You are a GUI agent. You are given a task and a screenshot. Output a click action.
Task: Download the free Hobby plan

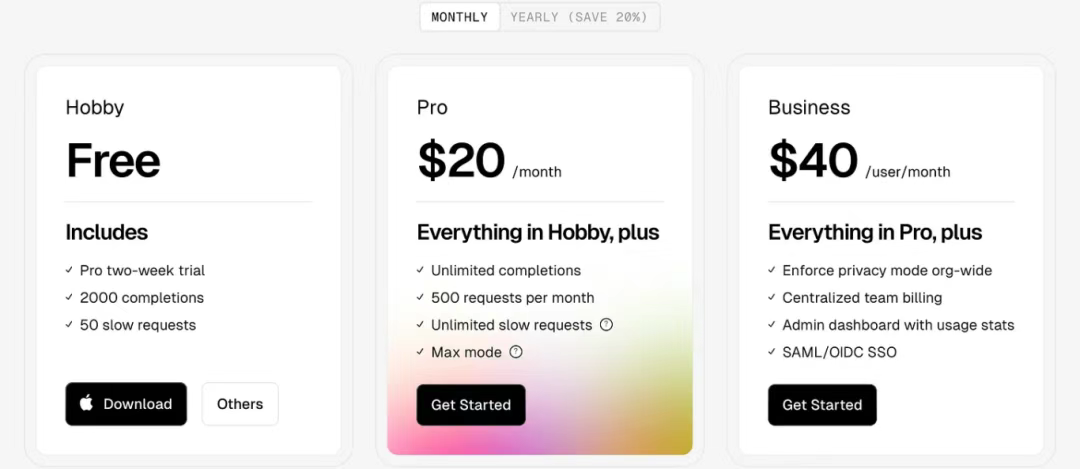pos(126,404)
